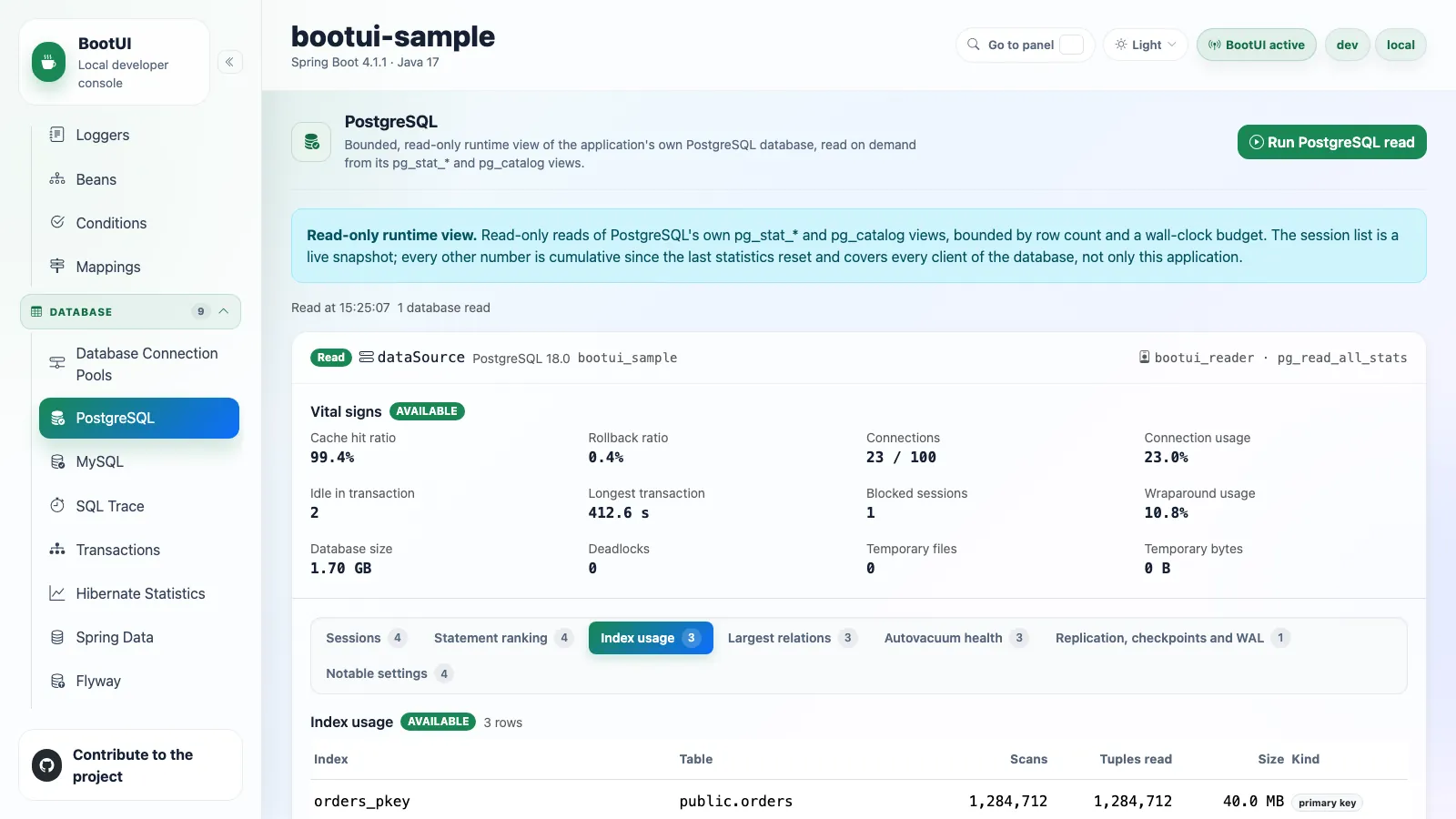Viewport: 1456px width, 819px height.
Task: Click the dataSource icon beside Read badge
Action: pos(366,357)
